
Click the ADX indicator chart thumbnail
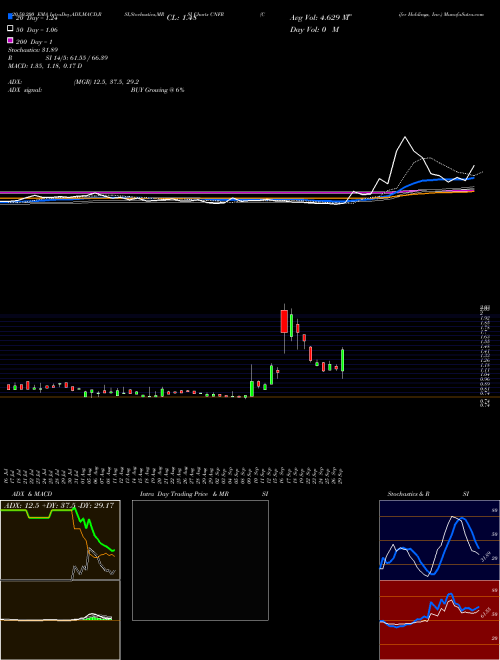point(60,540)
